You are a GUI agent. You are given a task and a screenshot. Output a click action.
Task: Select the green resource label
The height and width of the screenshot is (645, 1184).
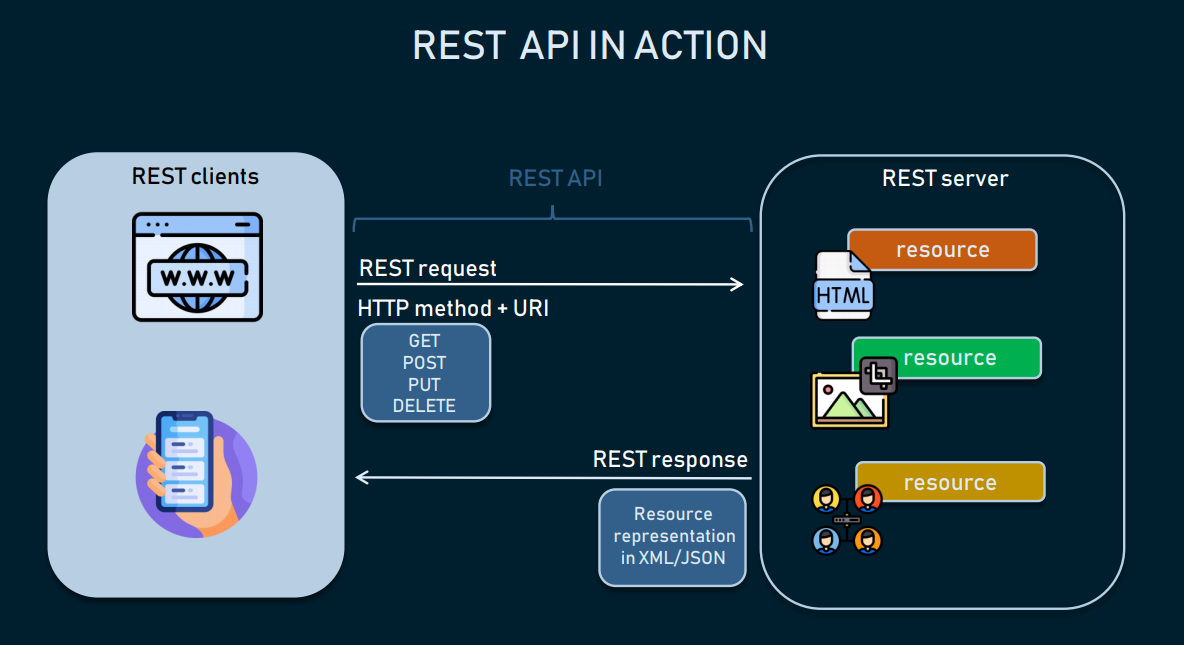(x=946, y=357)
